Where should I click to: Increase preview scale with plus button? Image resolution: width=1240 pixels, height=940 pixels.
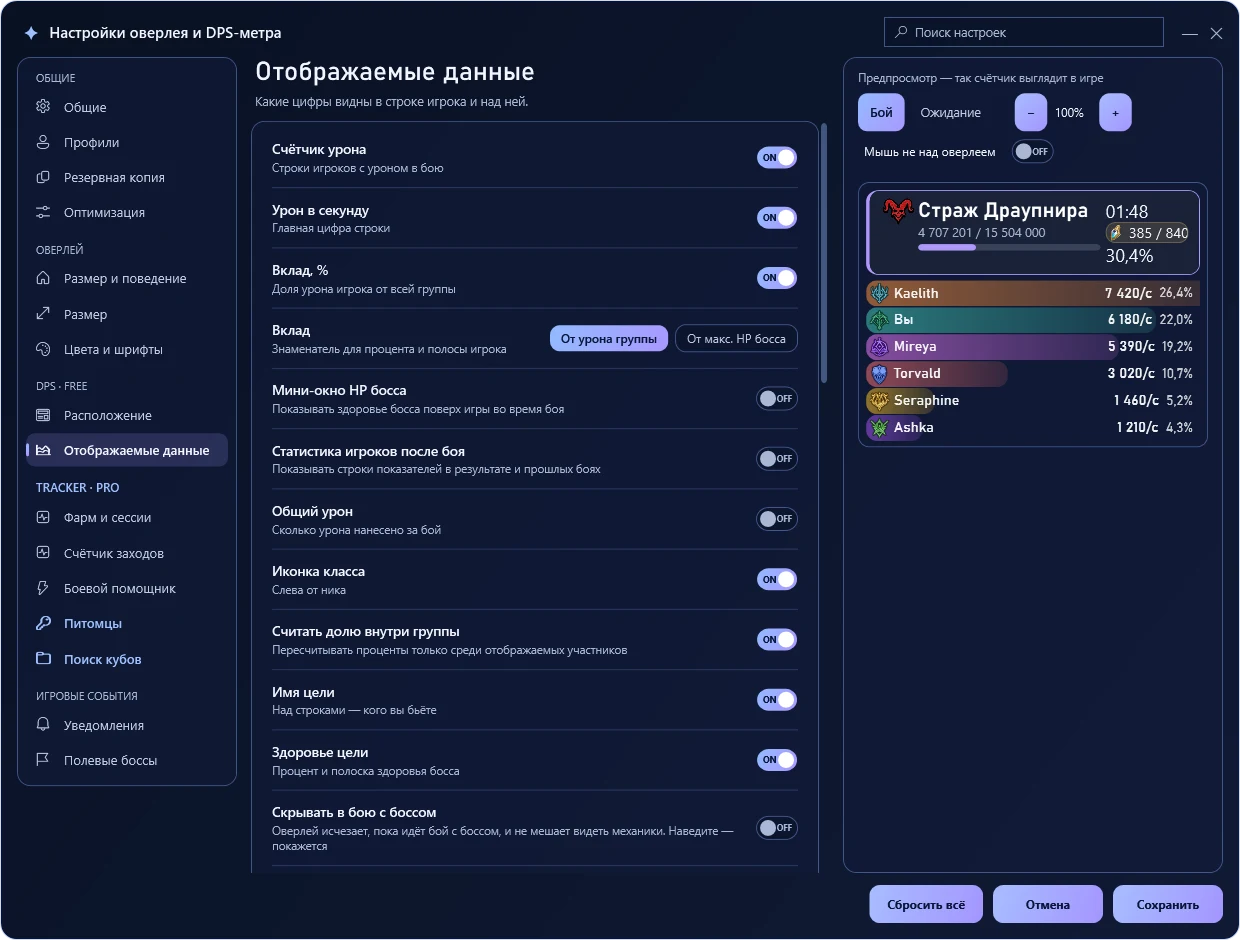click(1115, 113)
